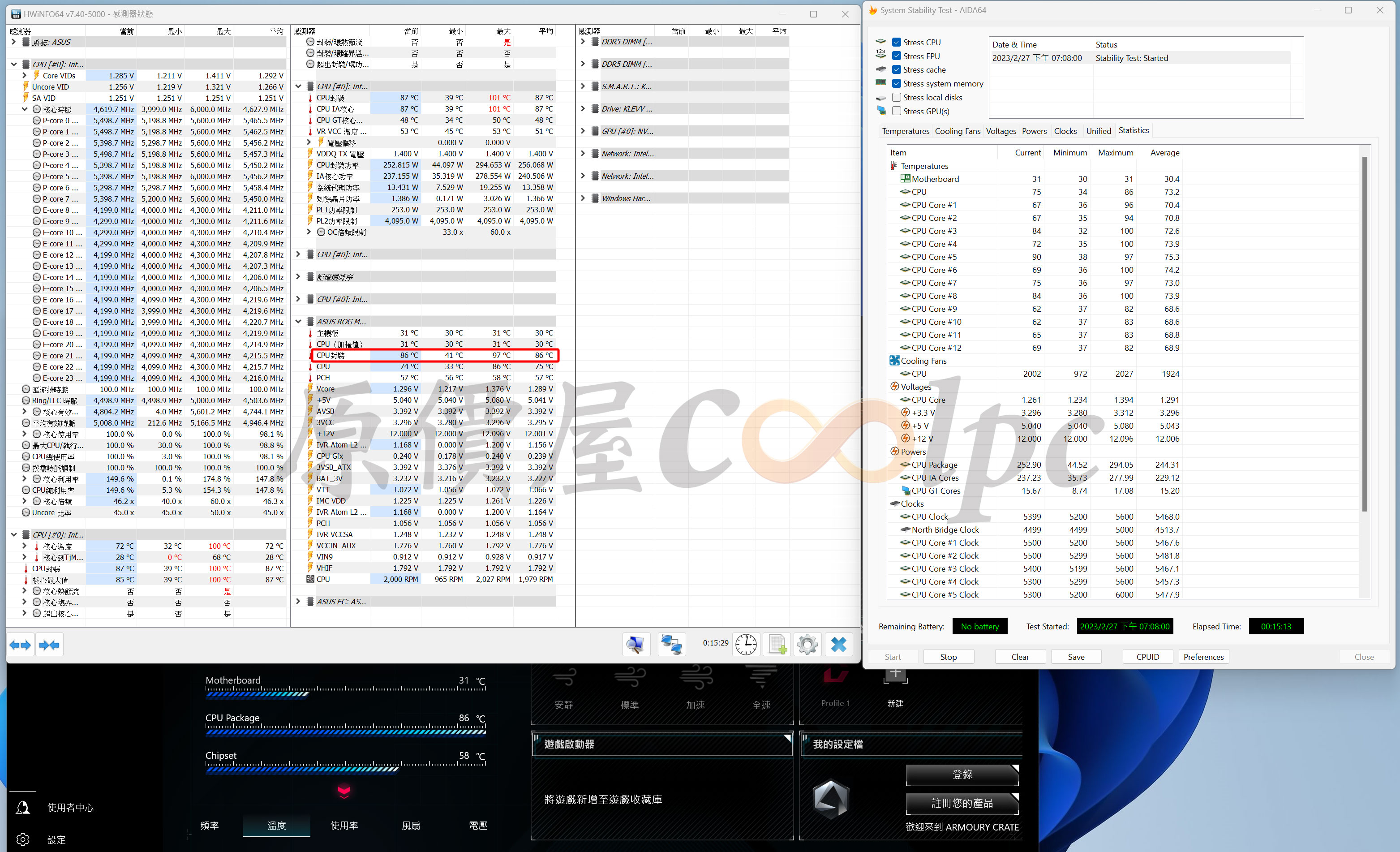
Task: Click the Temperatures thermometer icon in AIDA64
Action: [894, 165]
